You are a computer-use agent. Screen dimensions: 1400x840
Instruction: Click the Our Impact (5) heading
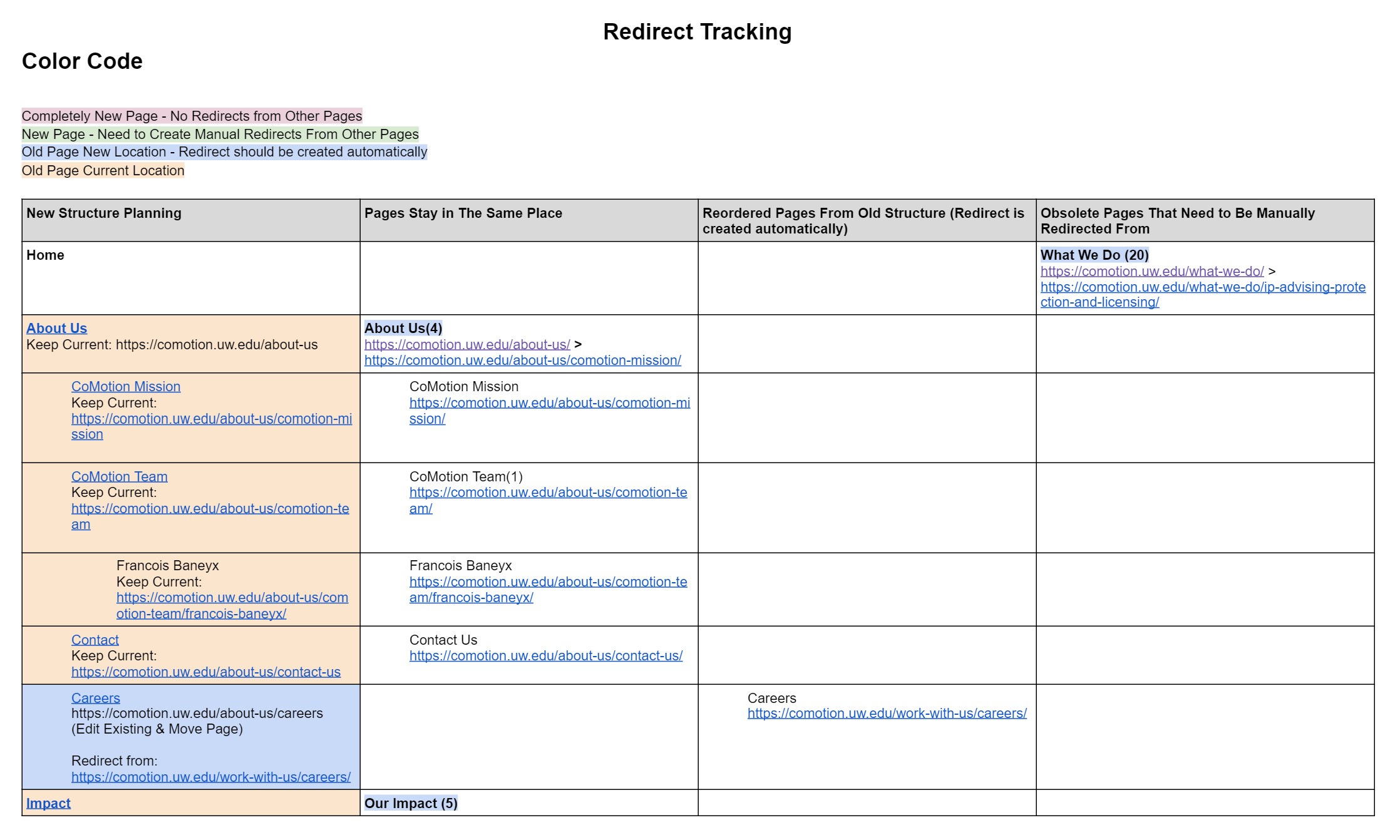(411, 803)
